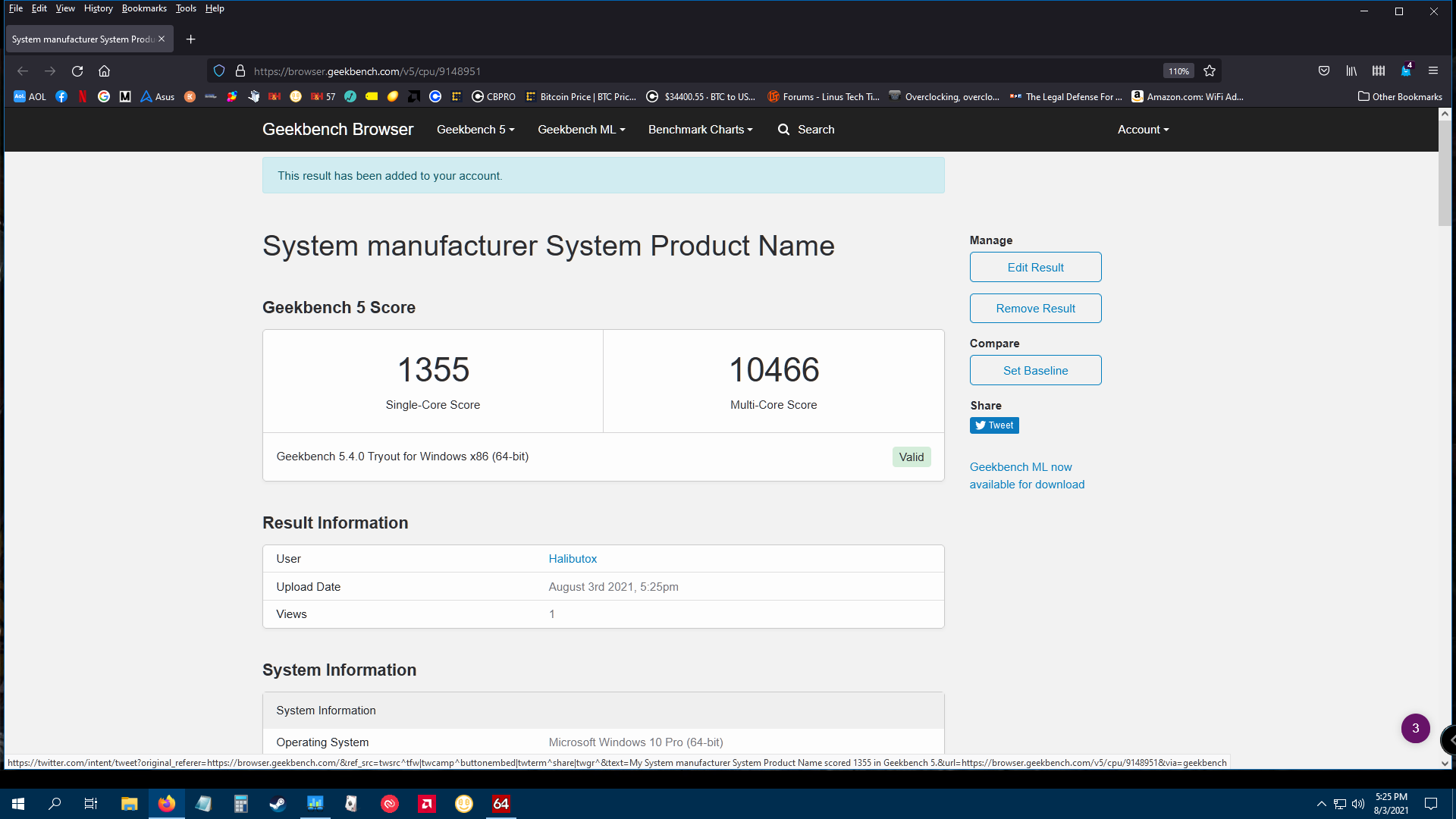
Task: Click the scrollbar down arrow
Action: (x=1445, y=763)
